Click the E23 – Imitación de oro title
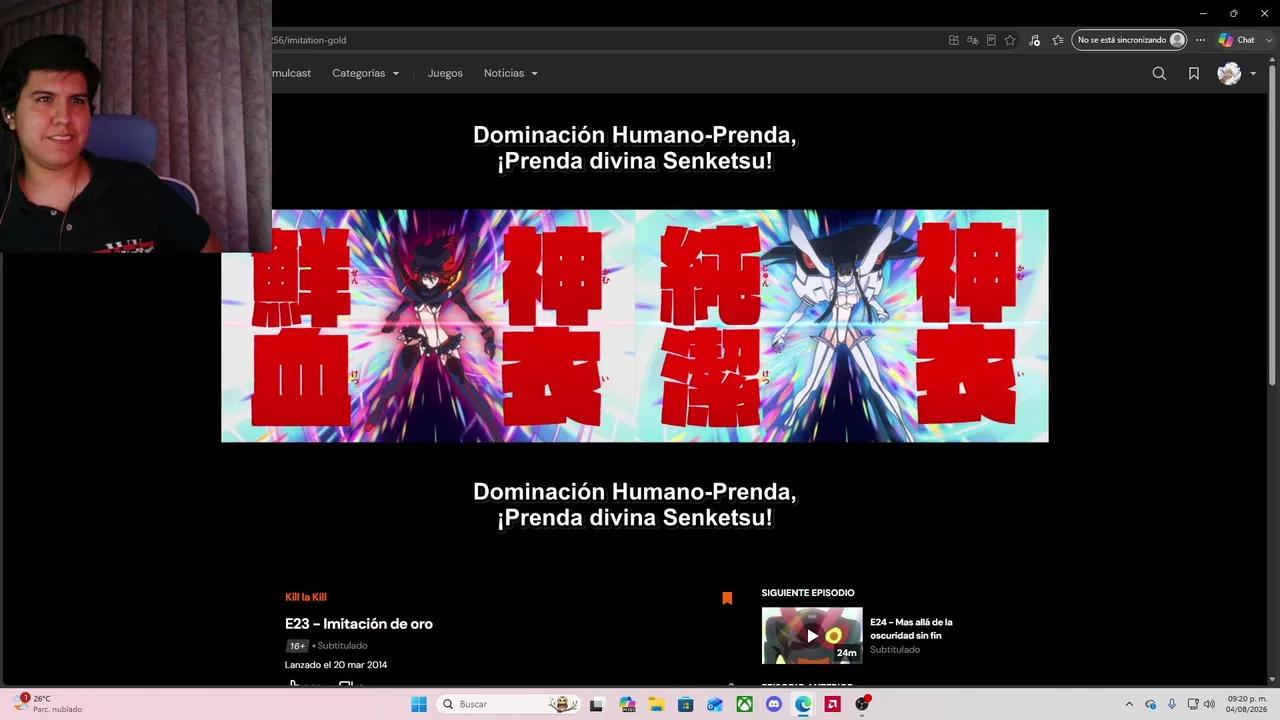The image size is (1280, 720). (x=359, y=624)
